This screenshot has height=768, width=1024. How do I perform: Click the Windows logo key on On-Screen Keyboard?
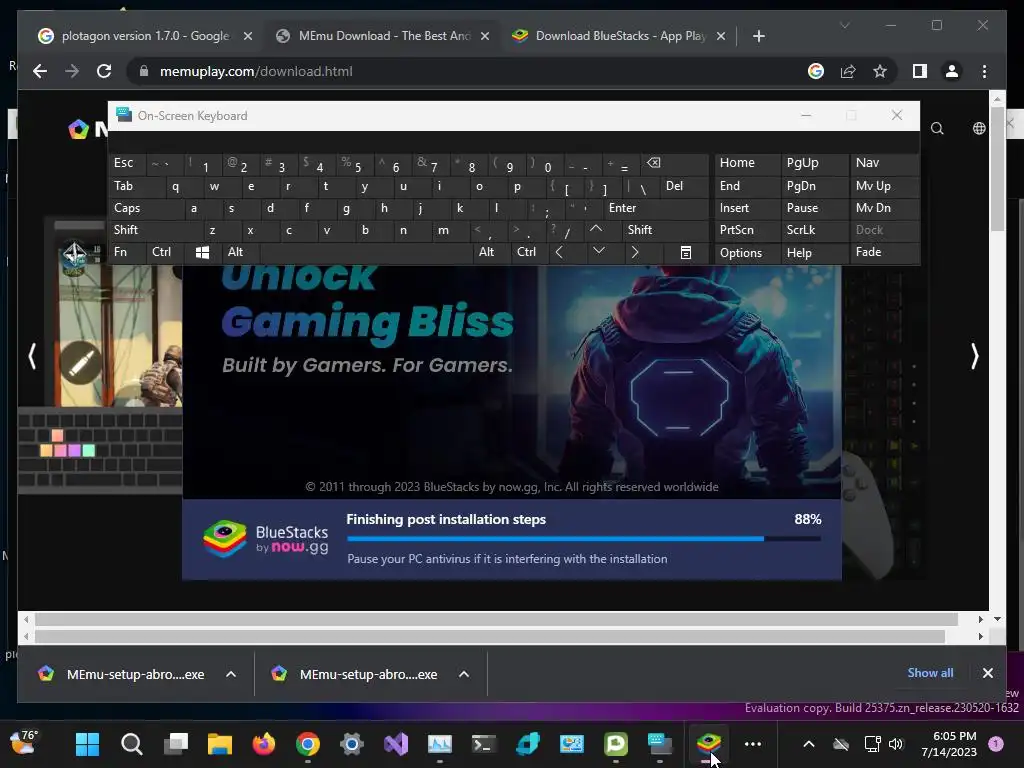pyautogui.click(x=202, y=253)
